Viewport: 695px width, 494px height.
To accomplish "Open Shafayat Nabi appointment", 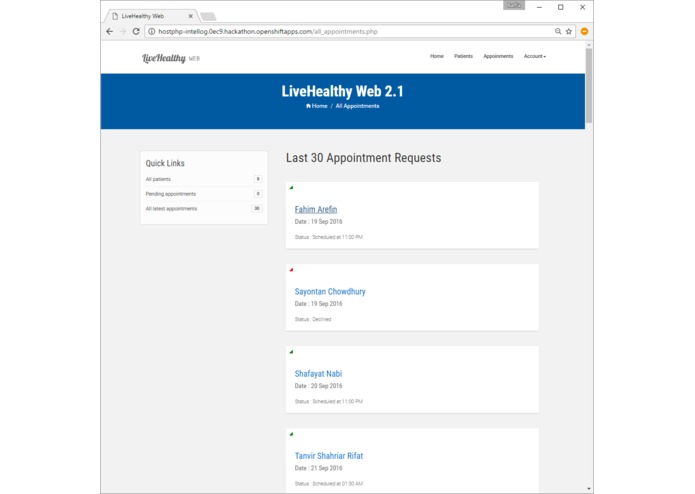I will [x=318, y=373].
